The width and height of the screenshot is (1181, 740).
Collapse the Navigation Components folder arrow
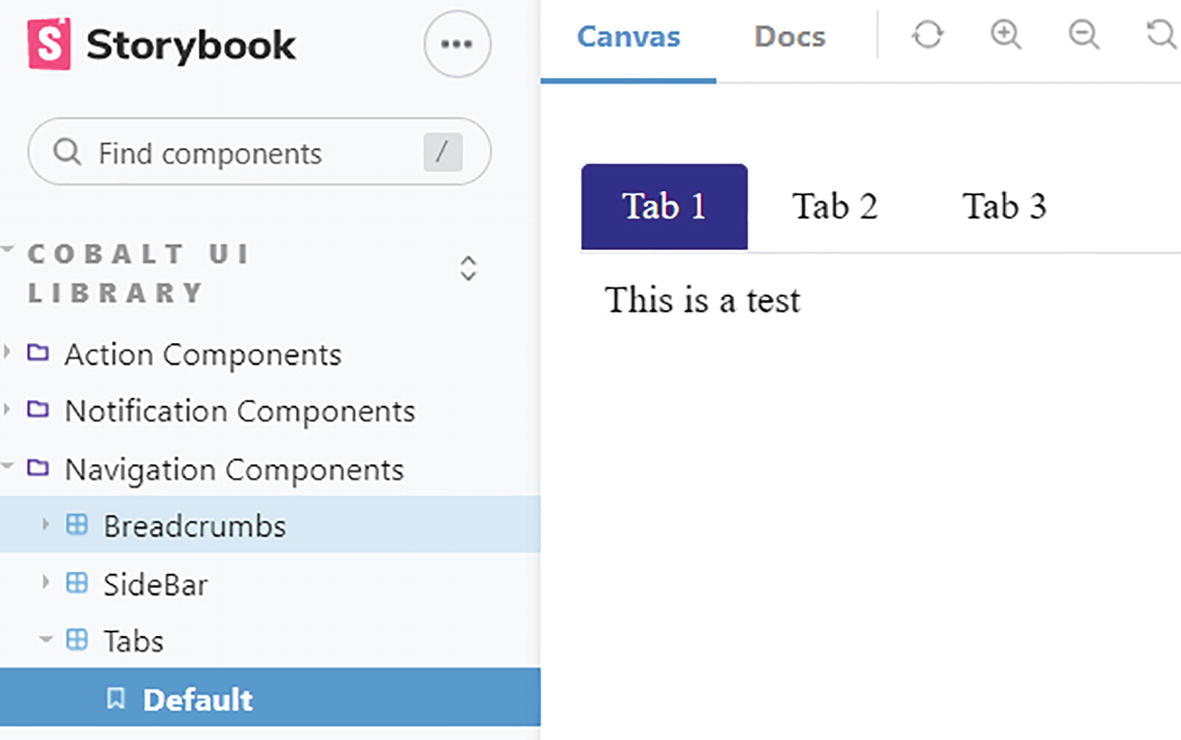click(8, 467)
